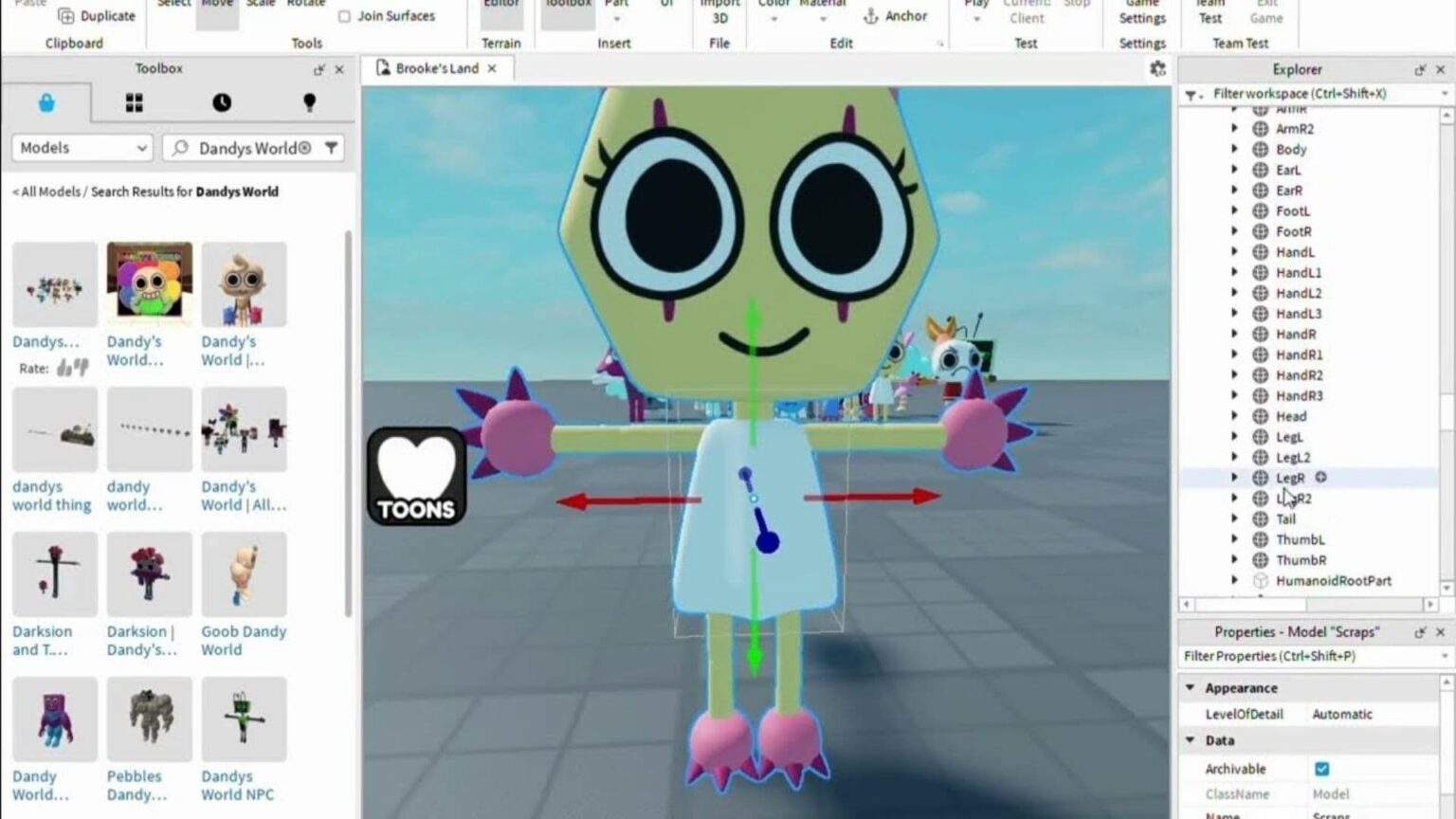Collapse the Data properties section
Viewport: 1456px width, 819px height.
coord(1191,739)
